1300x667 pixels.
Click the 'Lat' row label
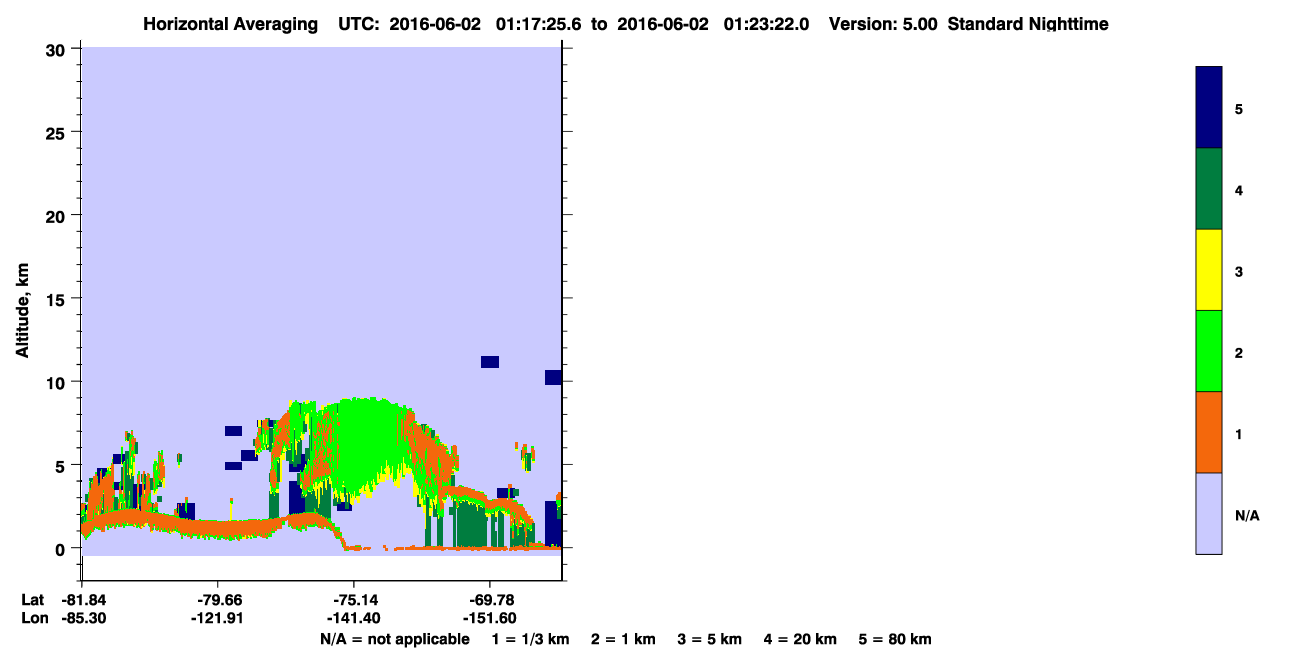pos(32,599)
